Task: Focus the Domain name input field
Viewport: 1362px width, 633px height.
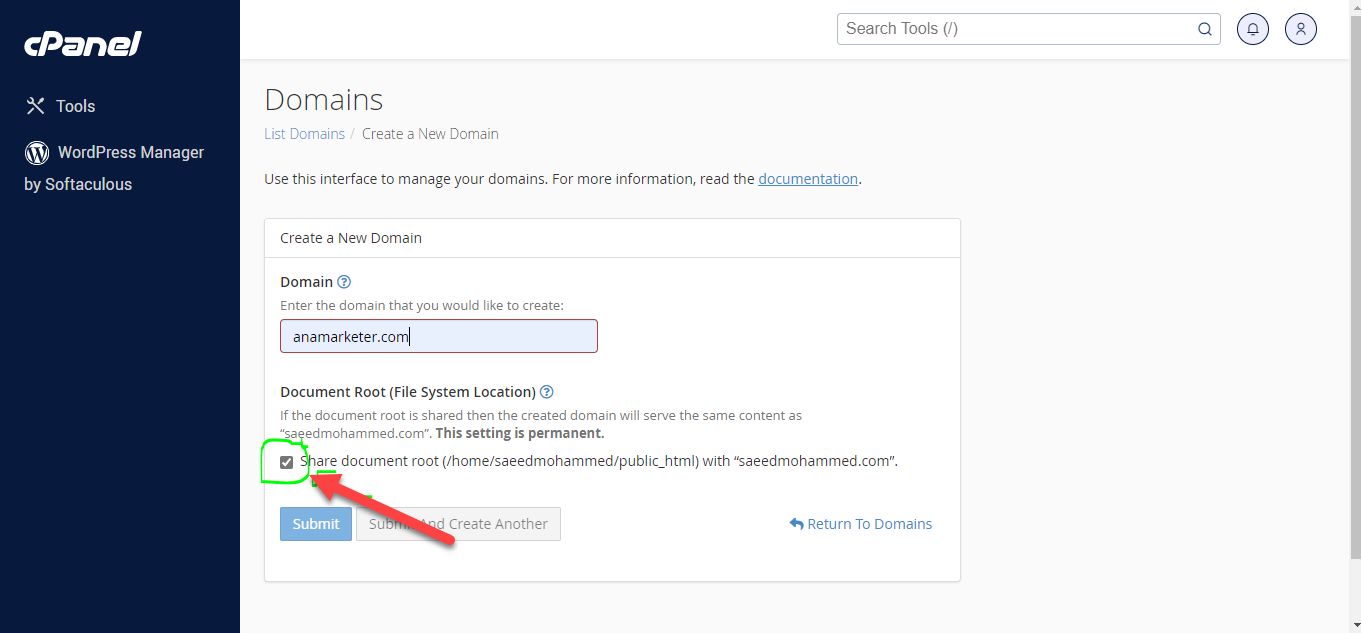Action: click(x=438, y=337)
